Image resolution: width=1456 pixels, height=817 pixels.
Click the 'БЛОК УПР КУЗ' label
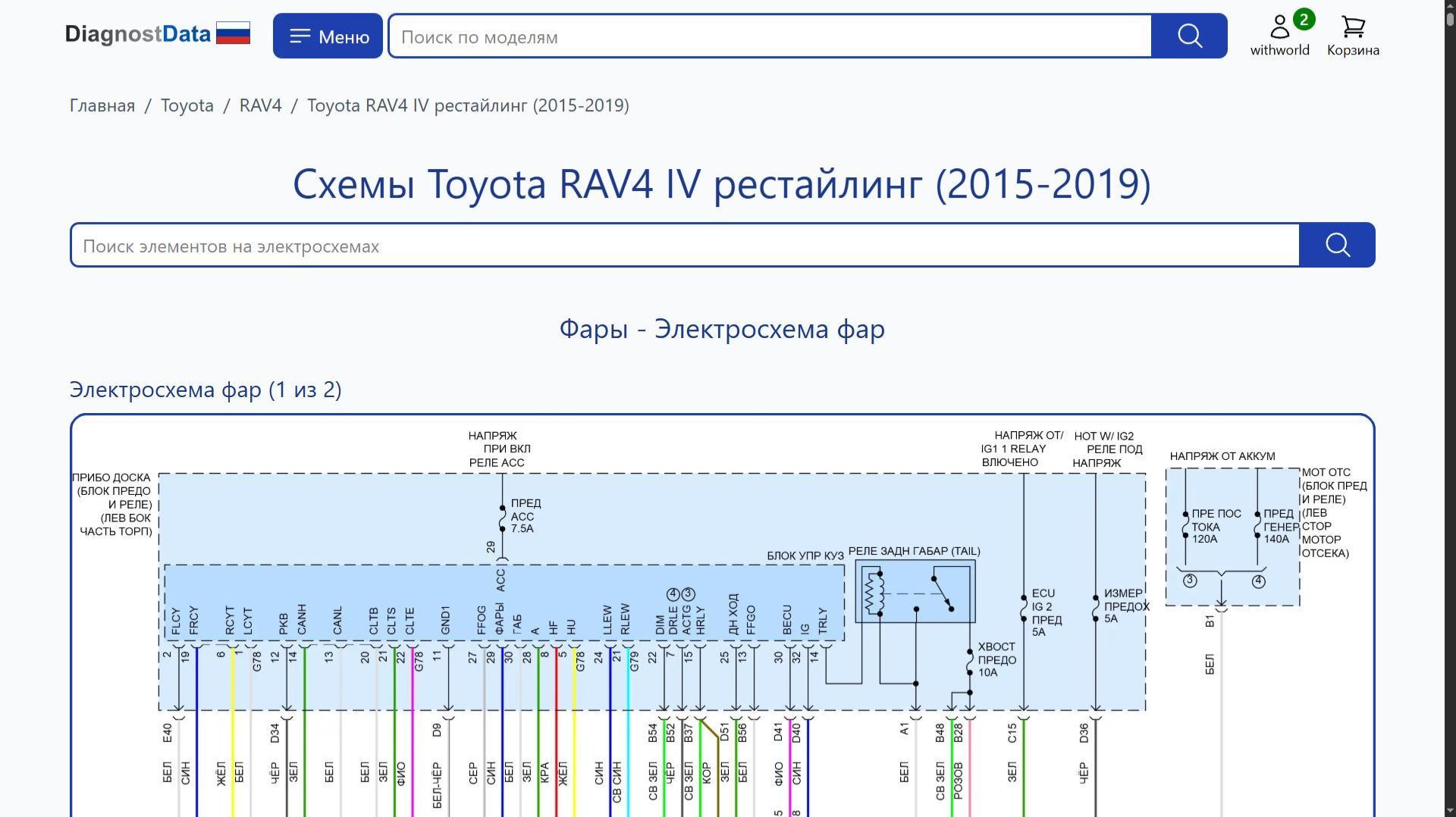[805, 556]
